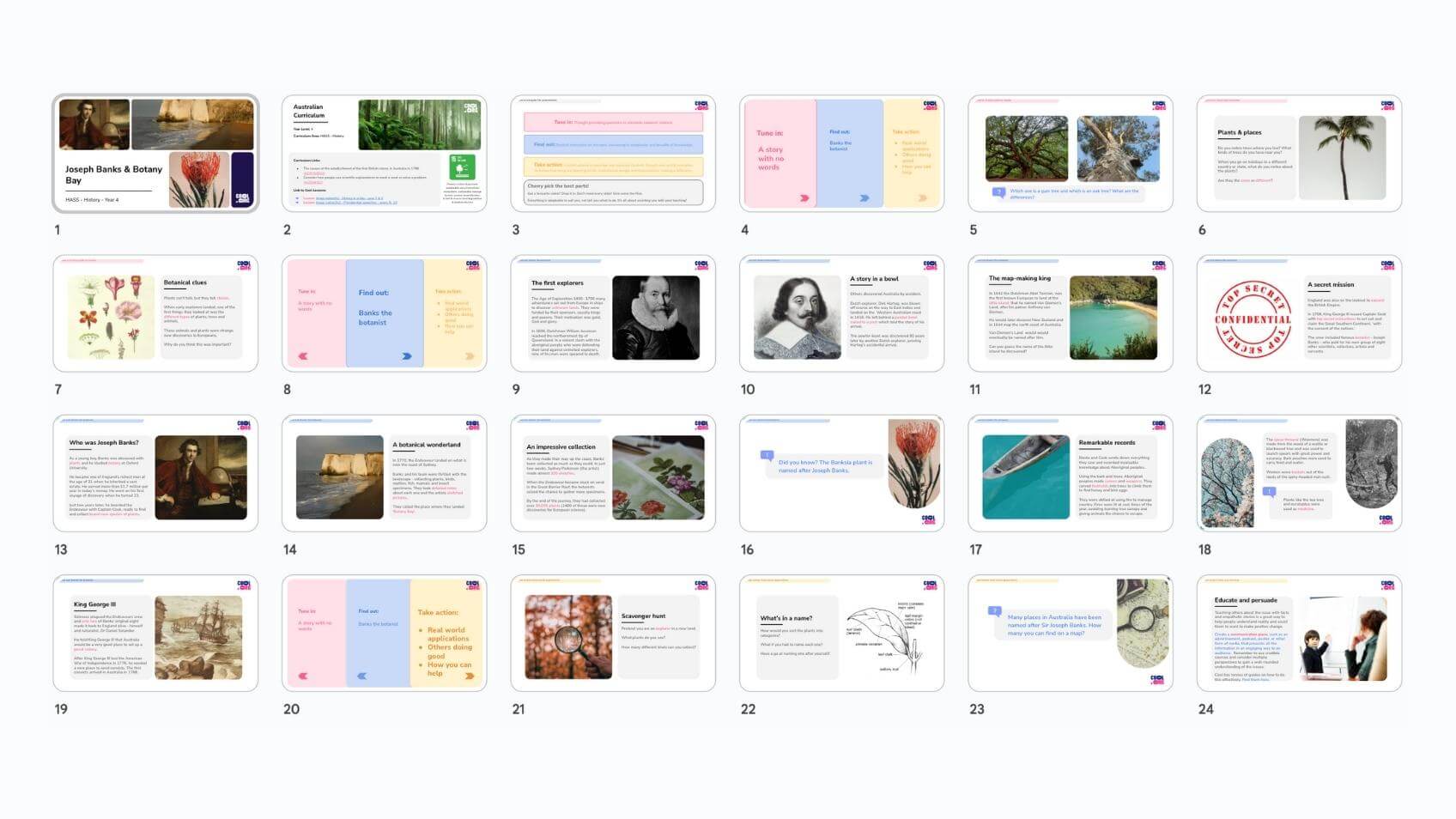This screenshot has height=819, width=1456.
Task: Open the An impressive collection slide
Action: (x=613, y=474)
